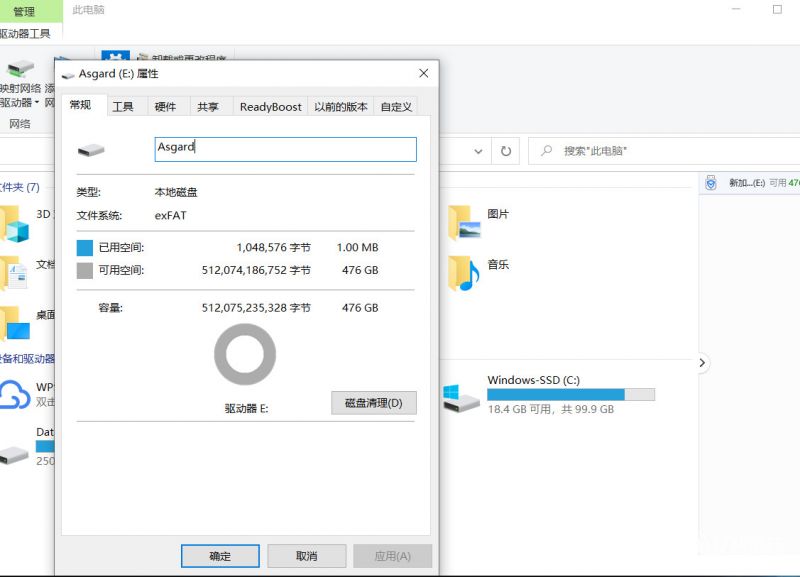
Task: Confirm with the 确定 button
Action: 220,556
